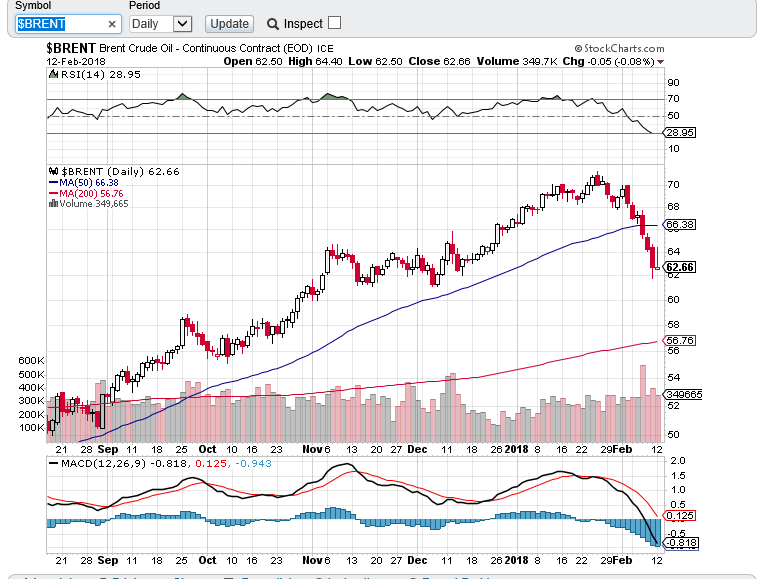Select the MA(200) 56.76 legend
762x579 pixels.
86,193
